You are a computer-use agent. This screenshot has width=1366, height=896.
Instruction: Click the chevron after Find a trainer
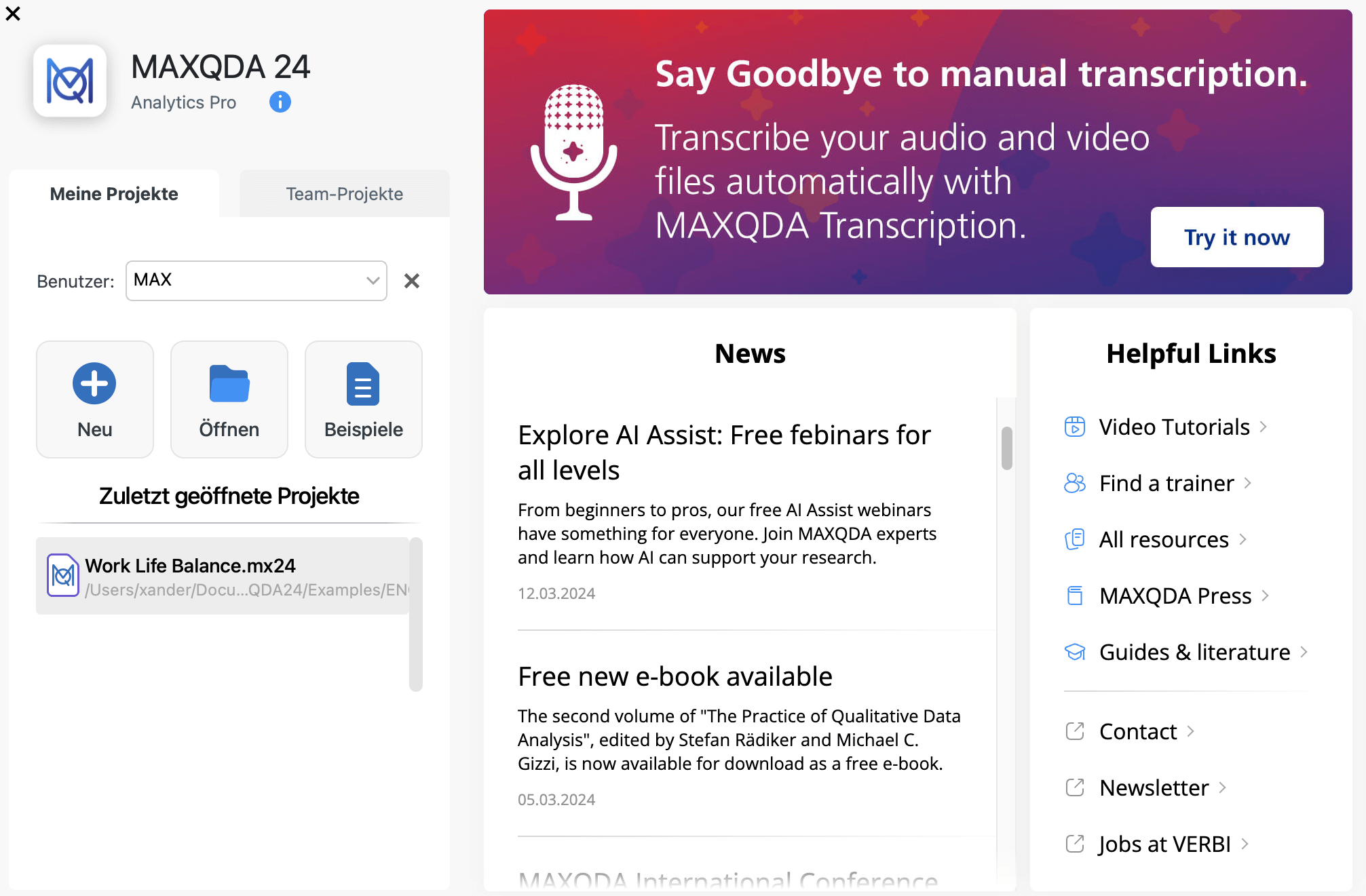pyautogui.click(x=1248, y=483)
